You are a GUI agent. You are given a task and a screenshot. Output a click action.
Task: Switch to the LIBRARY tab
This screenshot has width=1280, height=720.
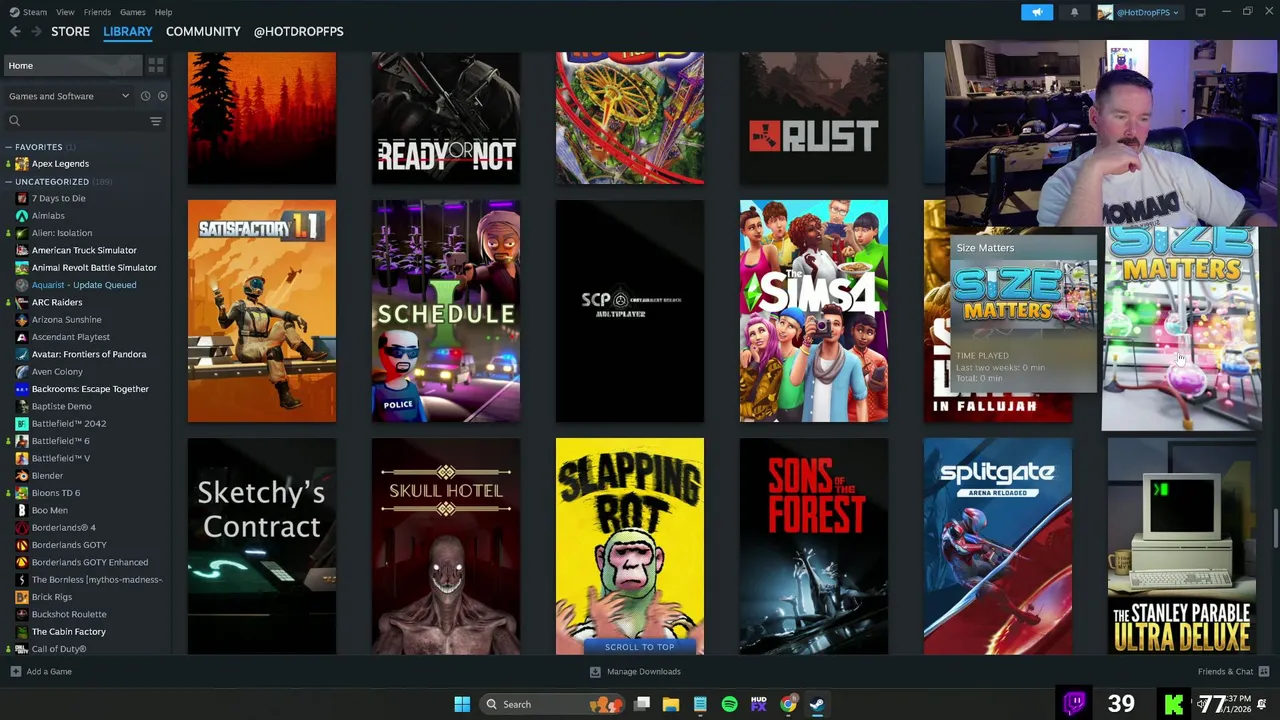point(128,32)
